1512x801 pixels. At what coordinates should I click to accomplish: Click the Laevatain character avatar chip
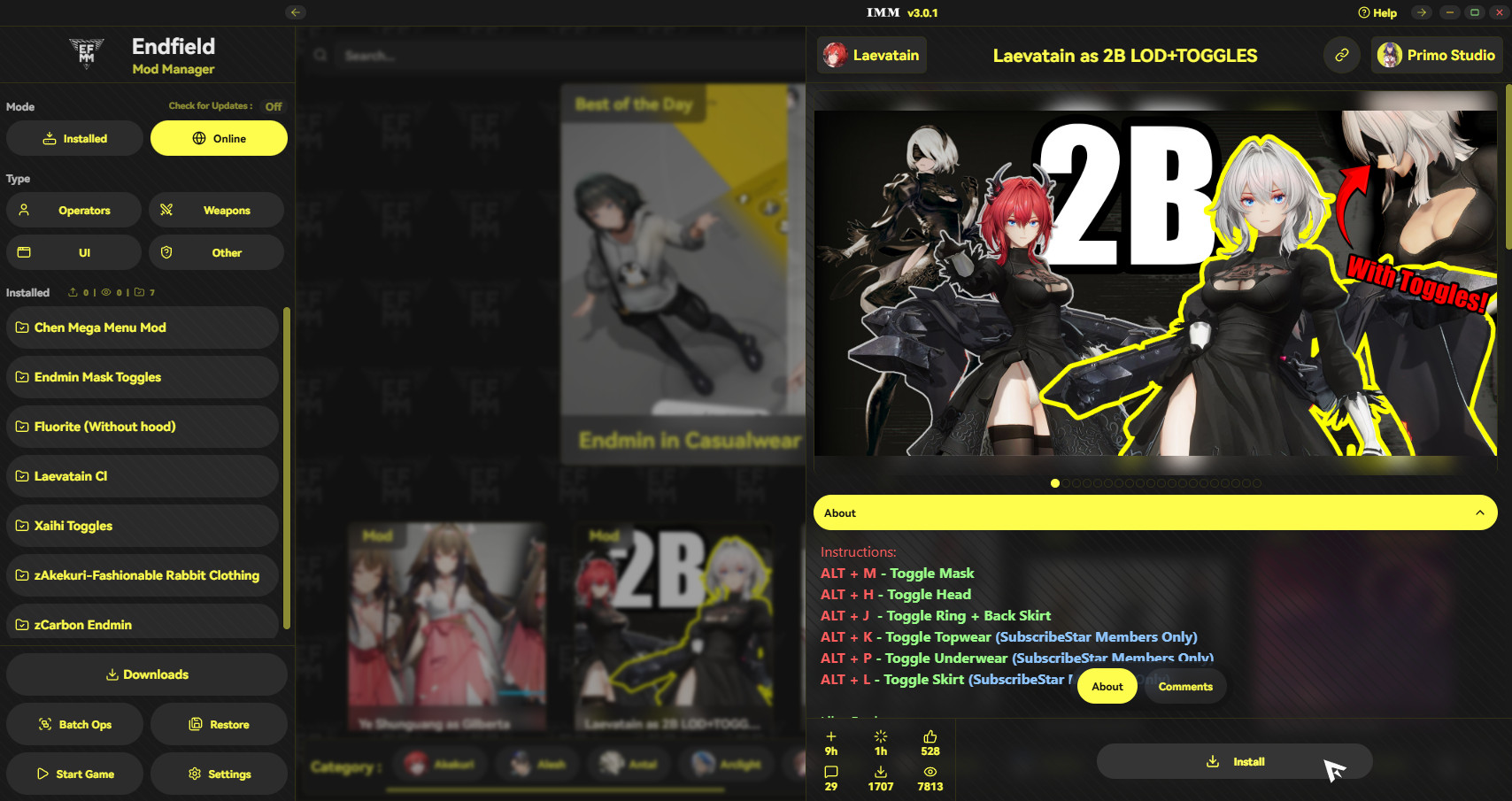[872, 55]
